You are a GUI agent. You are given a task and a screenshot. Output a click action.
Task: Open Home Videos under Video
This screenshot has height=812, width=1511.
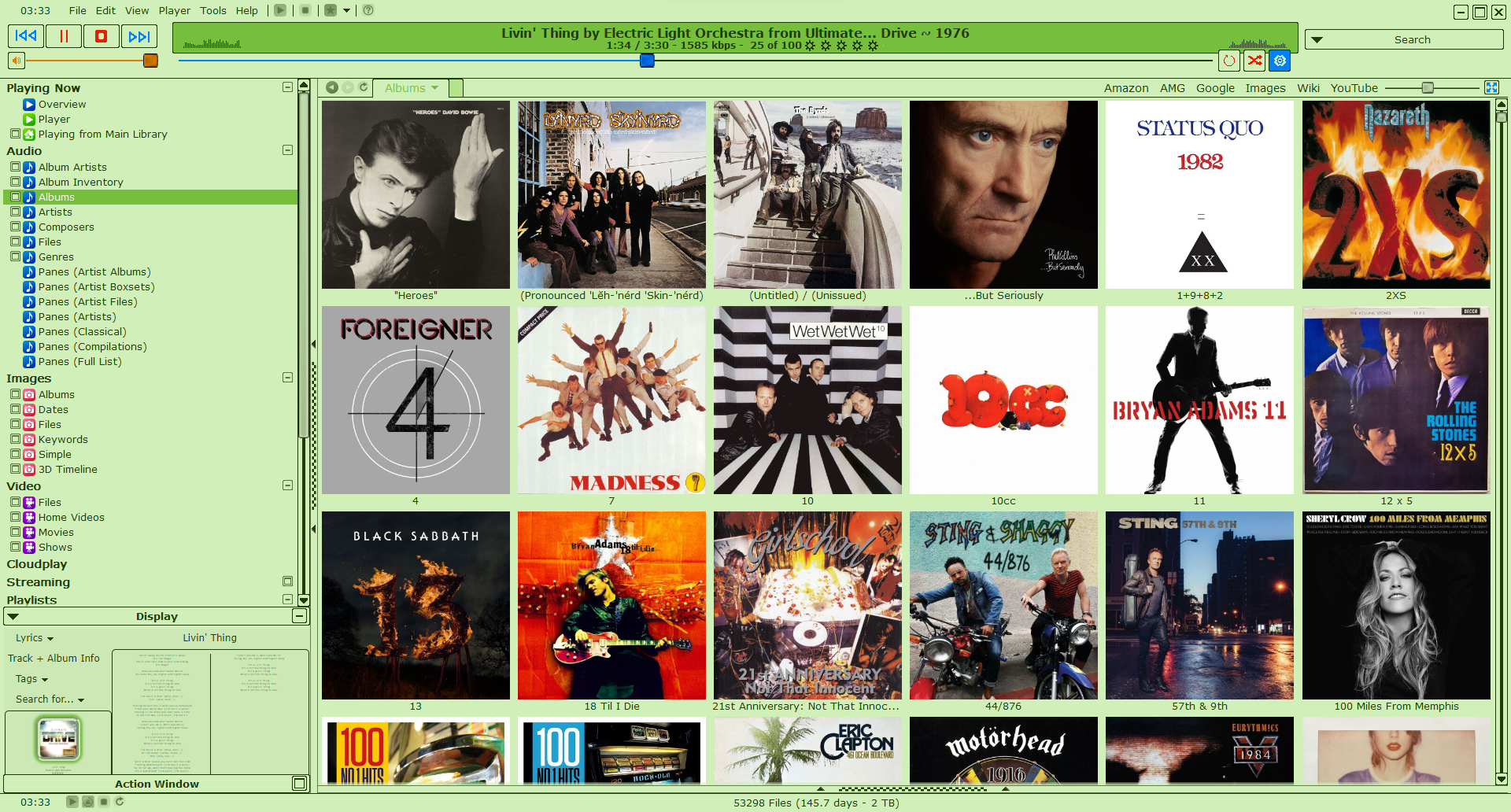pos(71,517)
